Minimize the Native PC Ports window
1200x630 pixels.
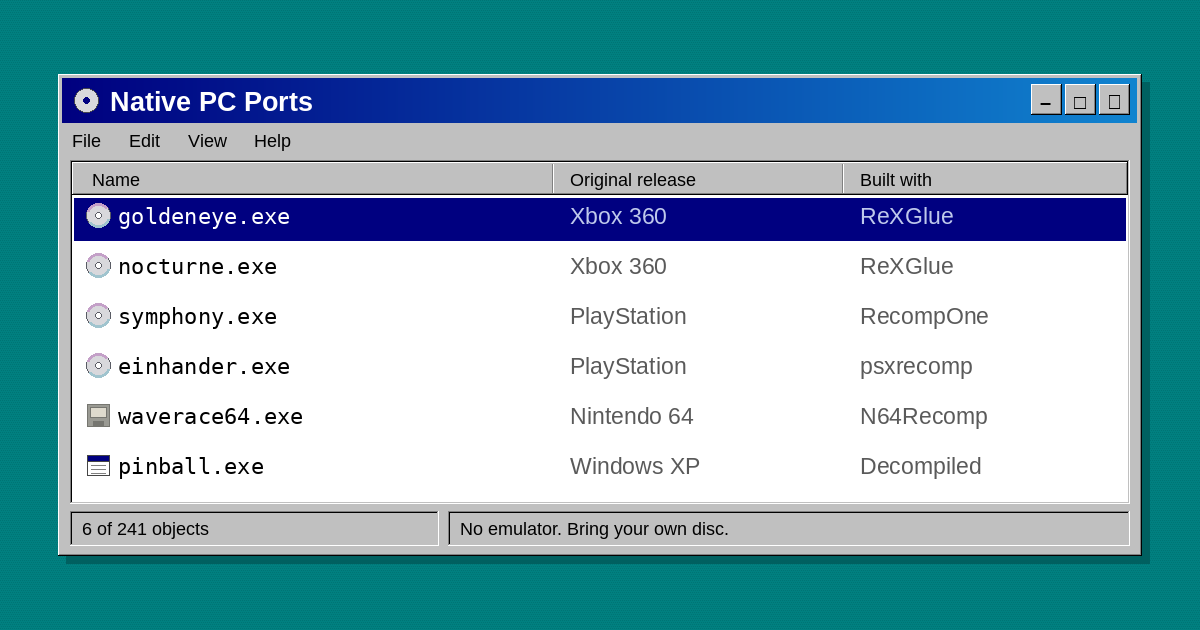pos(1046,100)
